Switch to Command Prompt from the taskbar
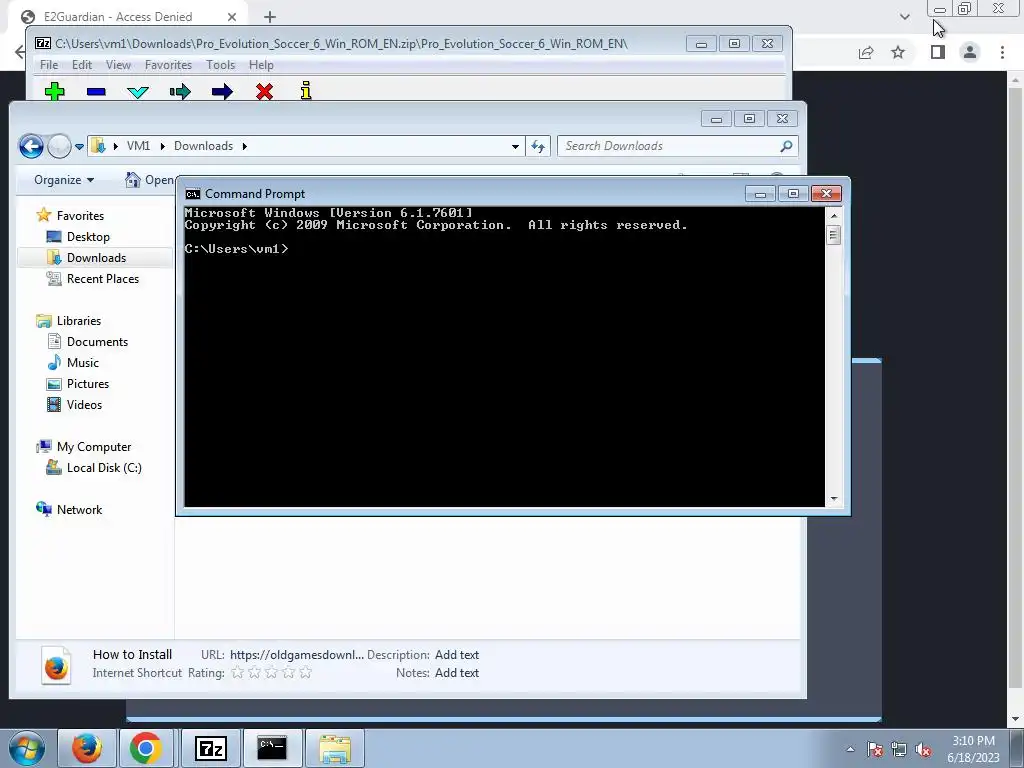This screenshot has width=1024, height=768. tap(272, 748)
